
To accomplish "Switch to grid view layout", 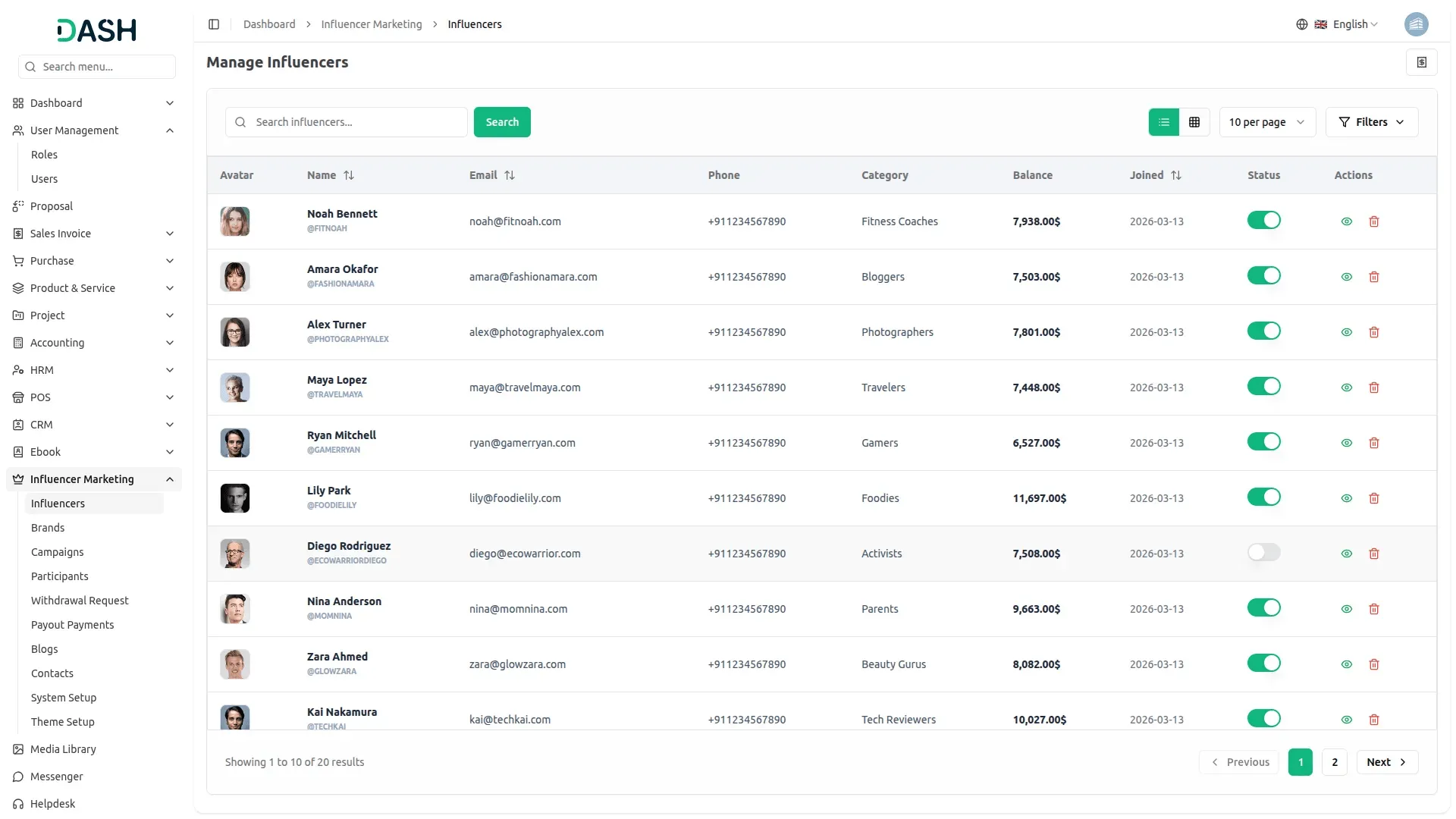I will (1194, 122).
